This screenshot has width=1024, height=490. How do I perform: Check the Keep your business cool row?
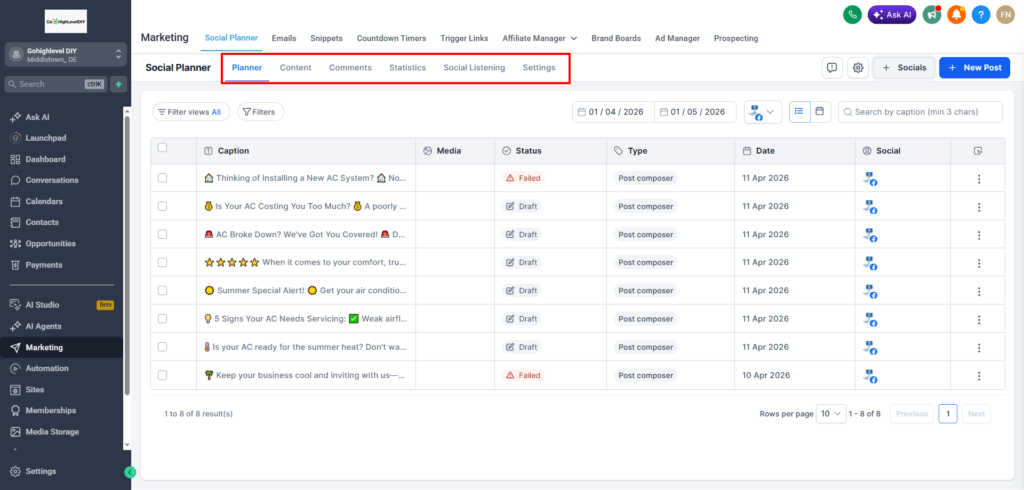click(x=163, y=375)
